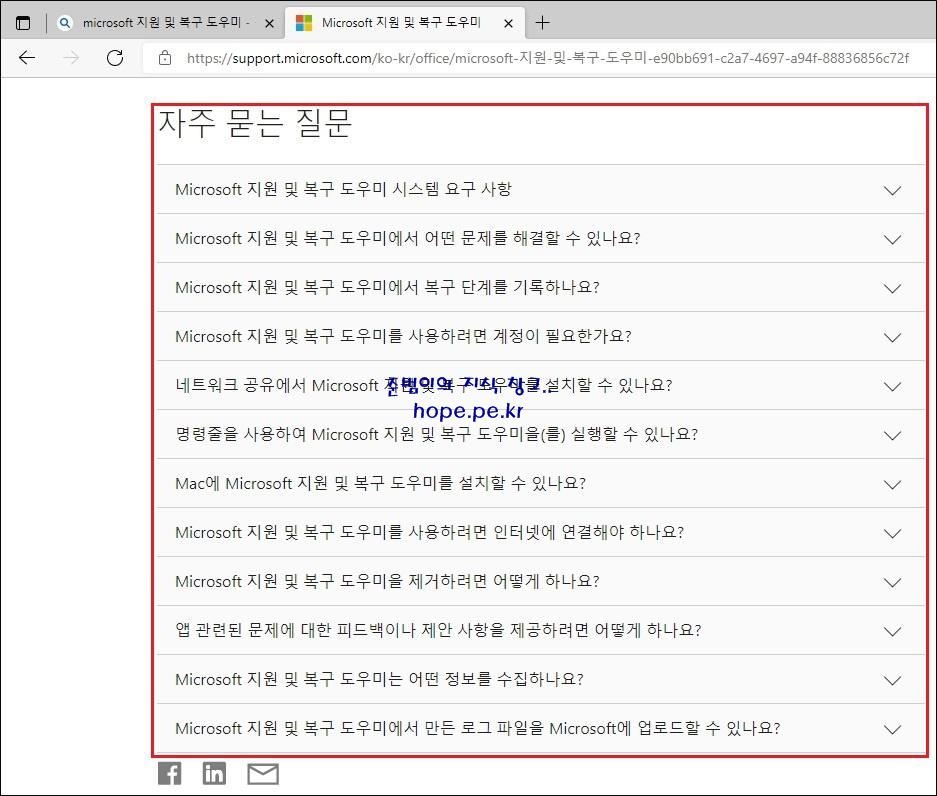Expand chevron for 어떤 정보를 수집하나요?
The image size is (937, 796).
pyautogui.click(x=892, y=681)
